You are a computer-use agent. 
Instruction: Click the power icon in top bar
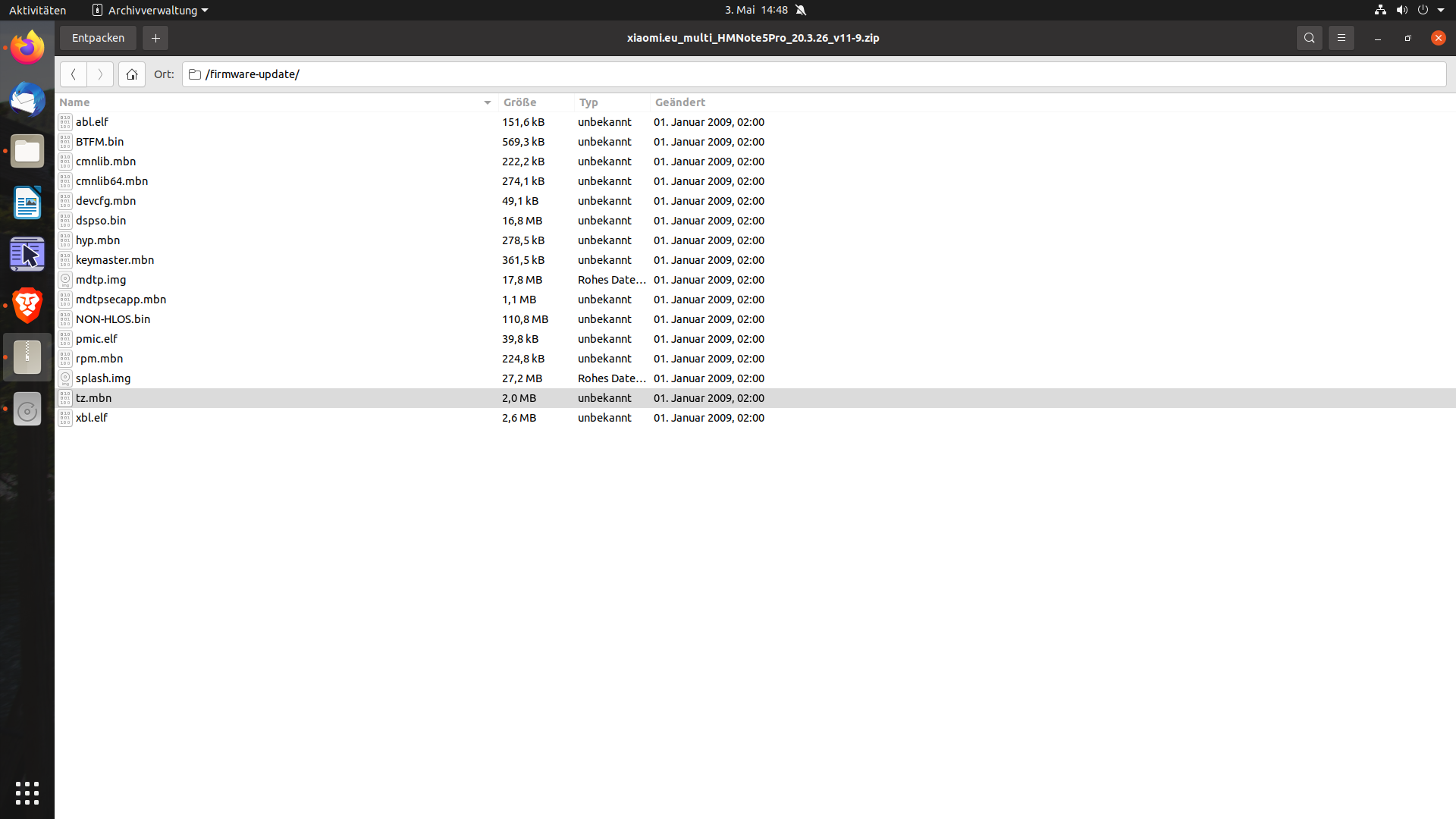pyautogui.click(x=1423, y=10)
